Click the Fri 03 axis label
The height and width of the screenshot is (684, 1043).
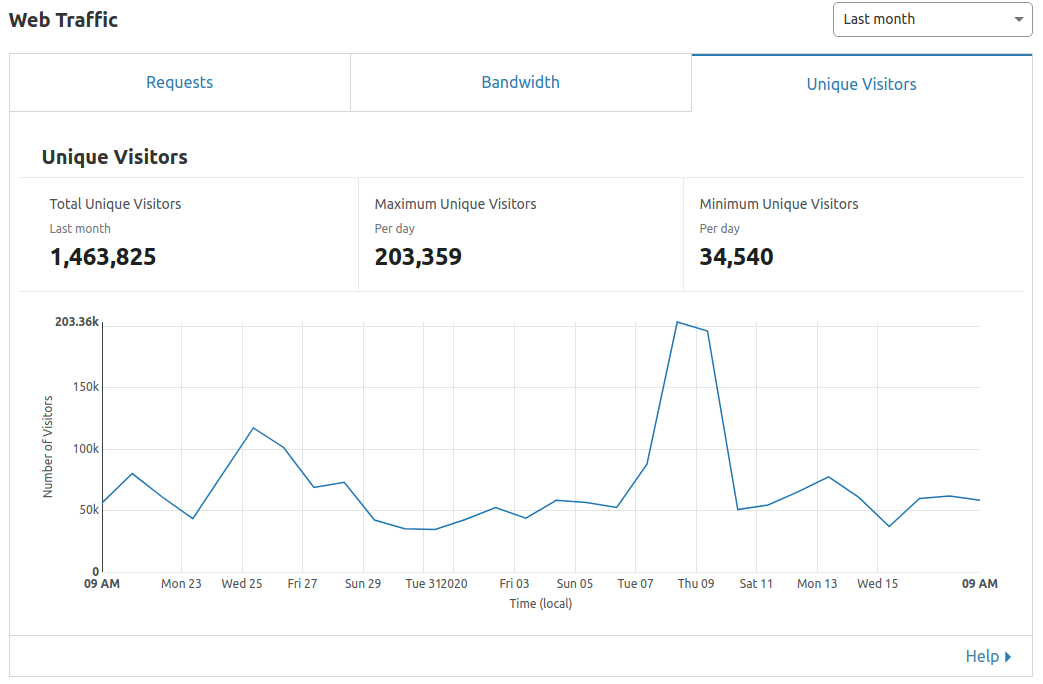(x=514, y=584)
